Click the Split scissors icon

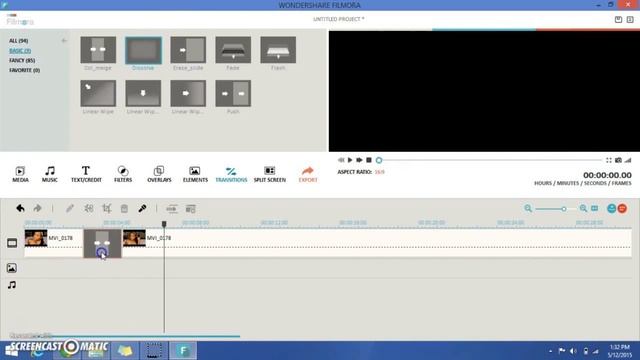coord(89,209)
